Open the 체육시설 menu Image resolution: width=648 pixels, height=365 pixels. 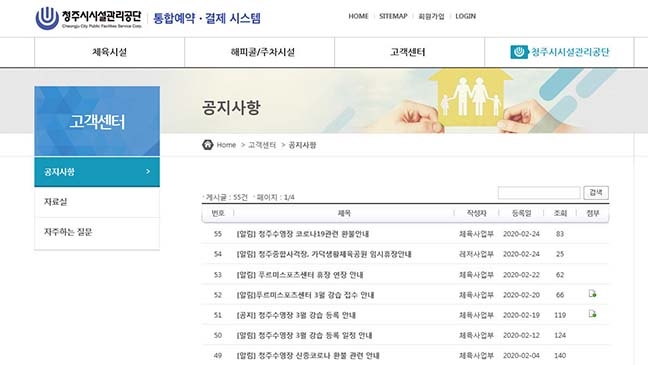coord(110,52)
